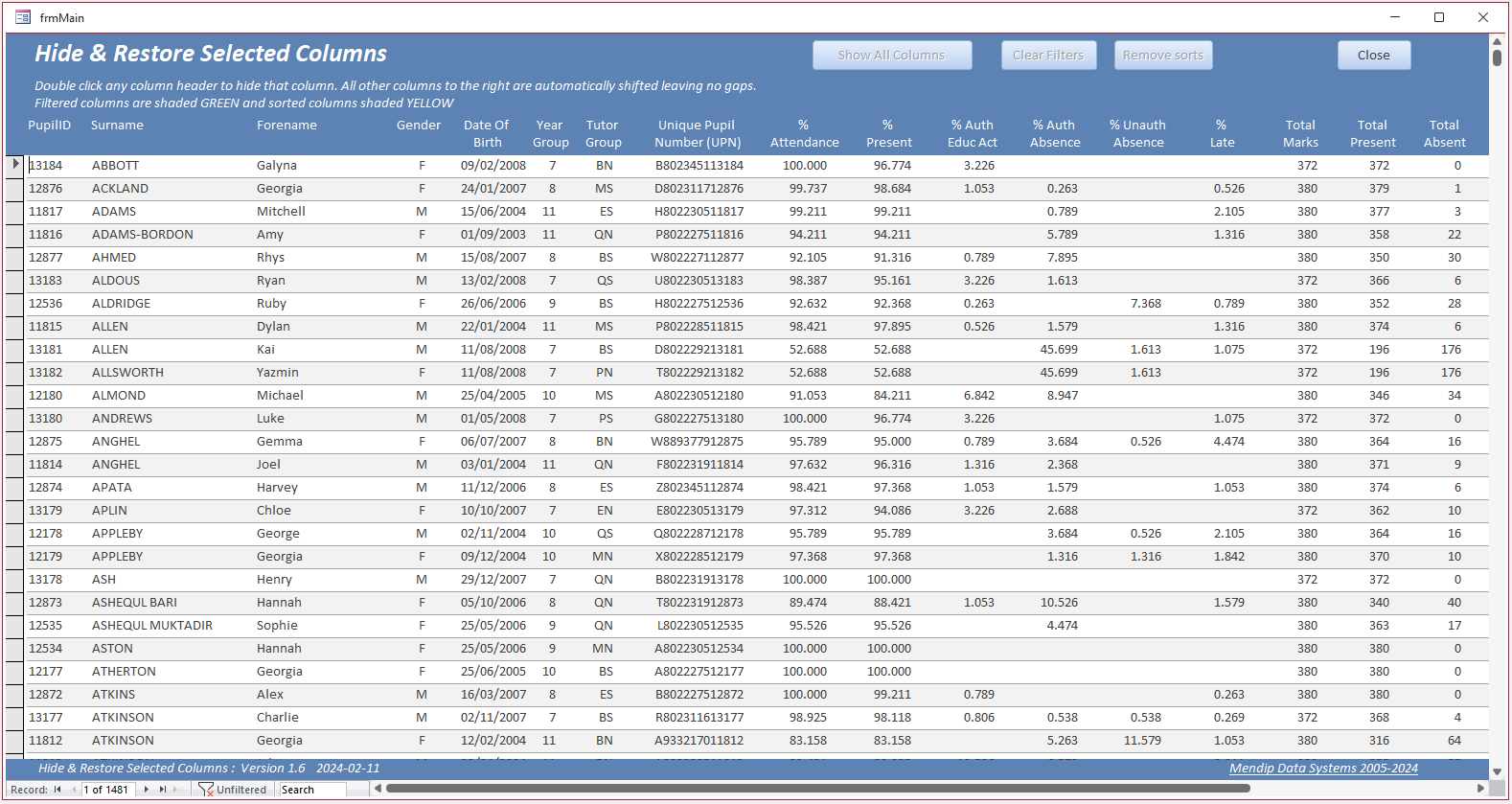
Task: Open Mendip Data Systems 2005-2024 link
Action: (1323, 769)
